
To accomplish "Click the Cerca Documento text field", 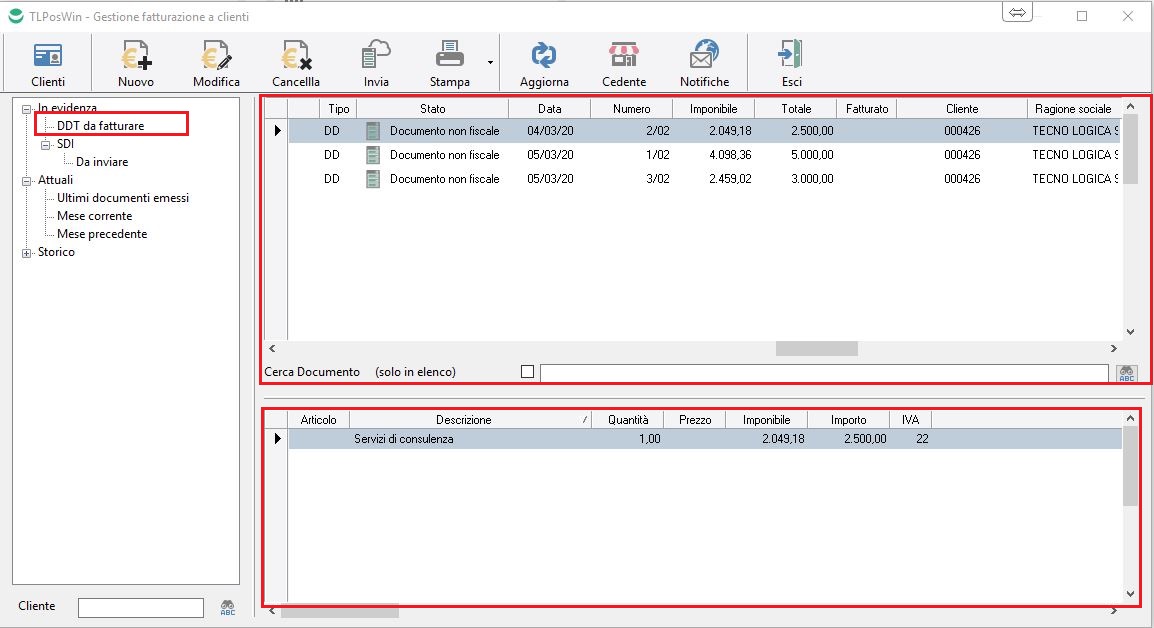I will pyautogui.click(x=823, y=373).
